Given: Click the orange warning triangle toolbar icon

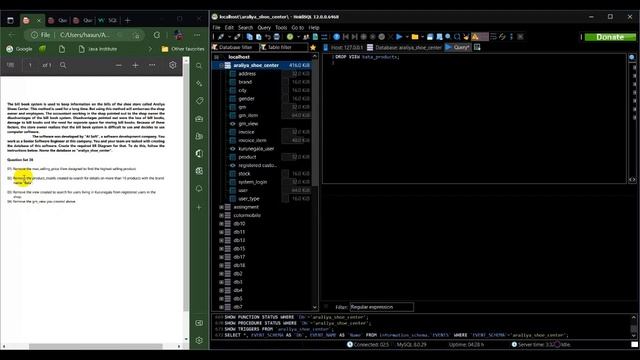Looking at the screenshot, I should [x=475, y=37].
